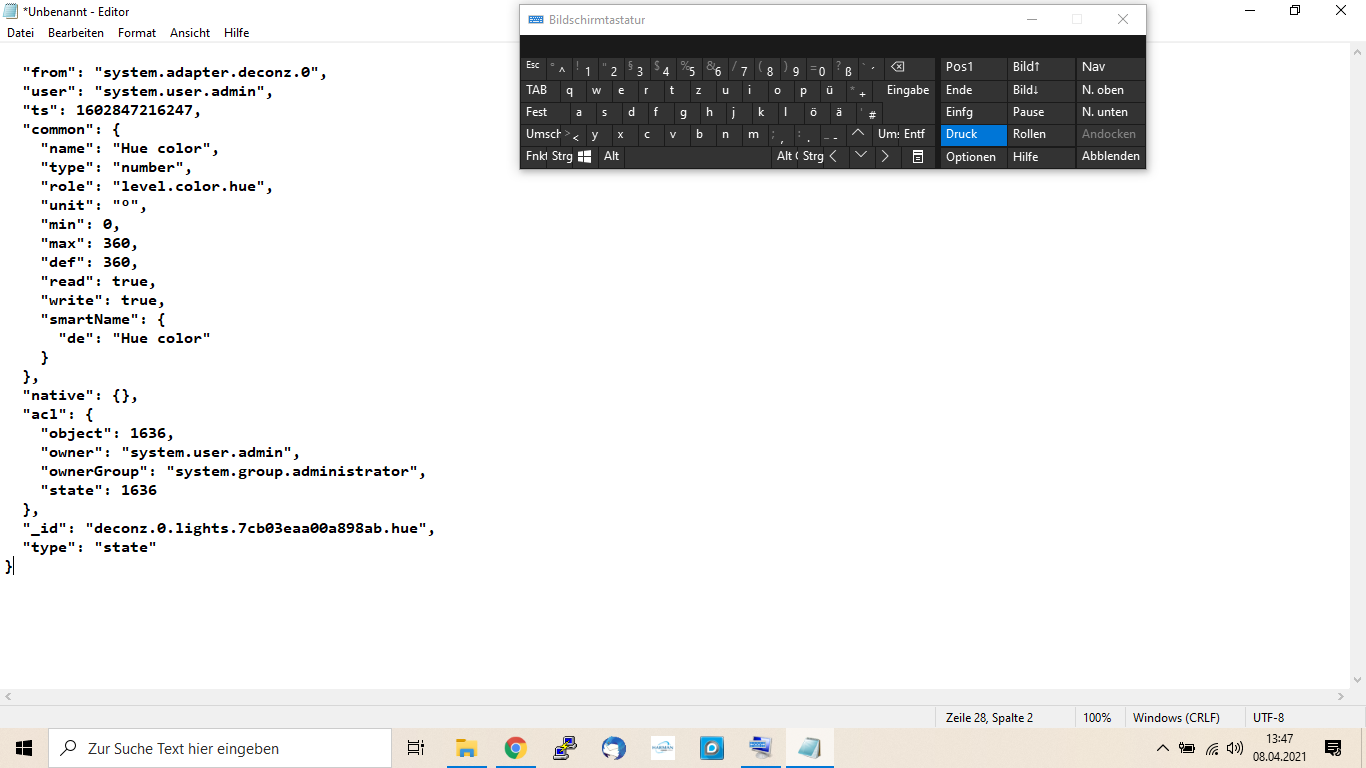This screenshot has width=1366, height=768.
Task: Click the highlighted Druck key
Action: (x=973, y=134)
